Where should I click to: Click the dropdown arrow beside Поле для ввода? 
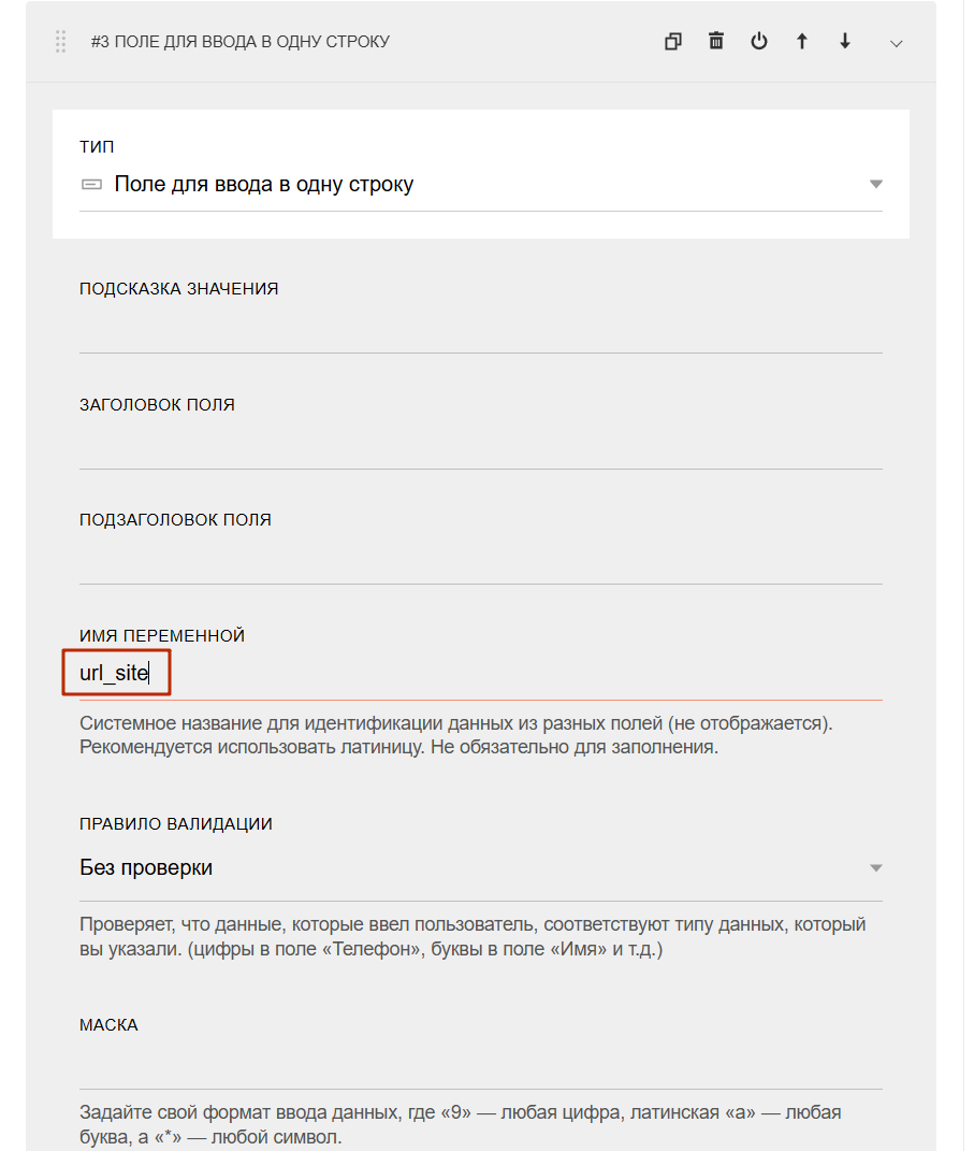pos(876,184)
